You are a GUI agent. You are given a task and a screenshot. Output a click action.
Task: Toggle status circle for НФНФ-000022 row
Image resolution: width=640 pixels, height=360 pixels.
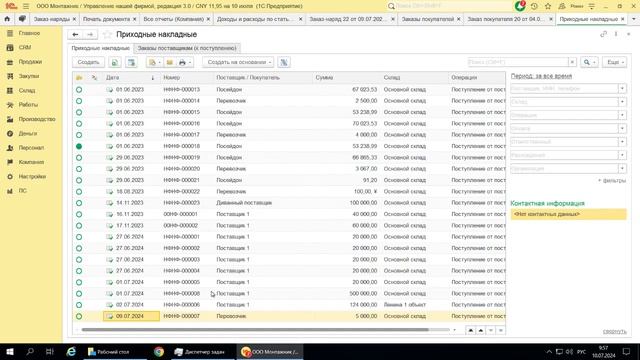coord(79,191)
